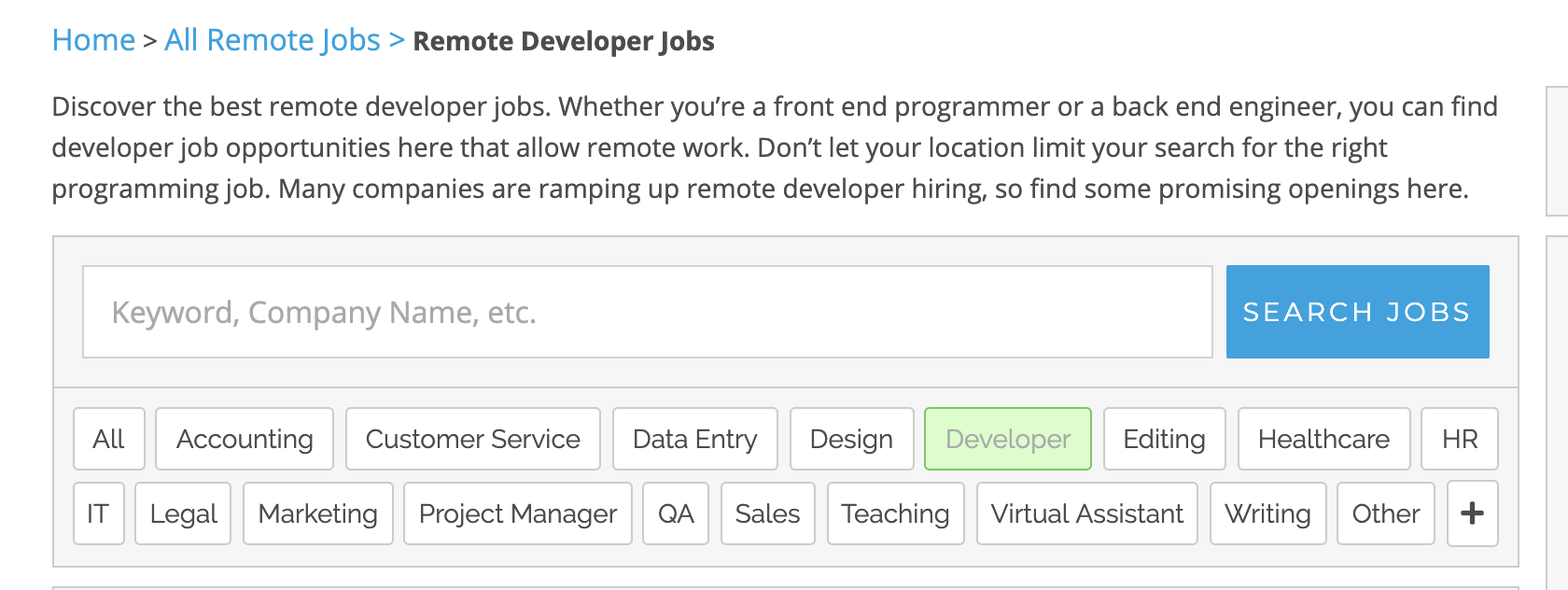Choose the Marketing category
The image size is (1568, 590).
pos(318,513)
